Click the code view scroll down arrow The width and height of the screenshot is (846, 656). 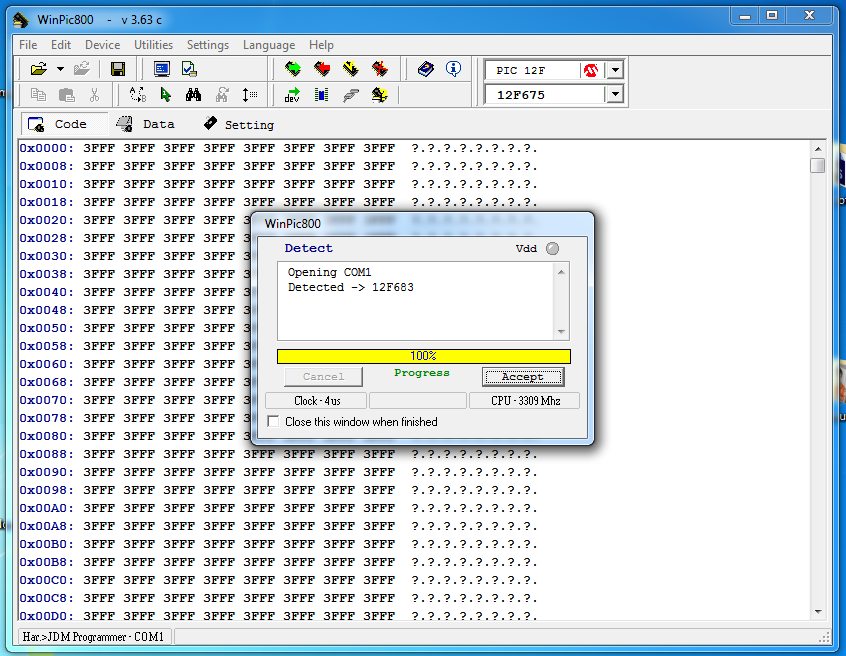[818, 612]
